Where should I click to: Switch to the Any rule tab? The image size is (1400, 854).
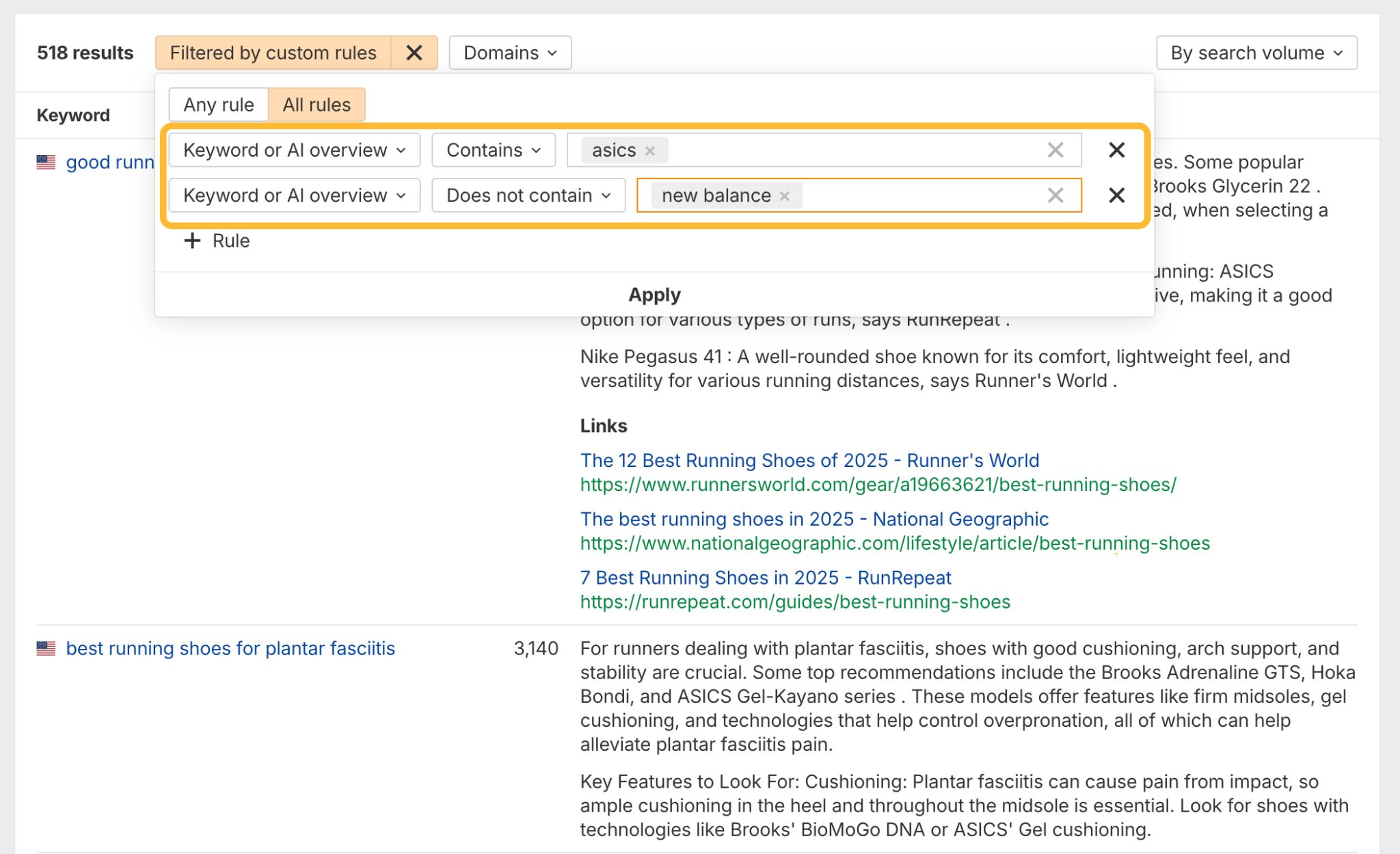pos(218,104)
